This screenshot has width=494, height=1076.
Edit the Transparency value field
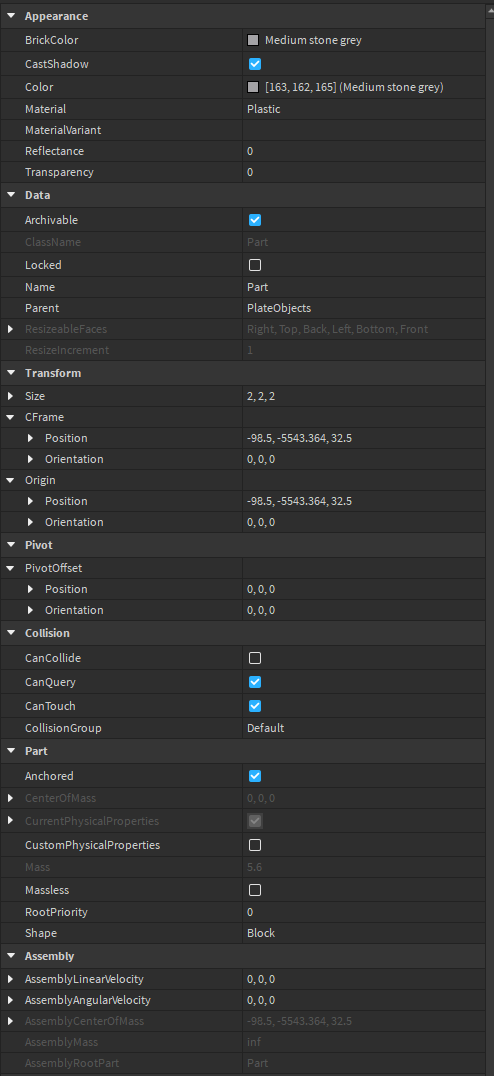(x=368, y=172)
